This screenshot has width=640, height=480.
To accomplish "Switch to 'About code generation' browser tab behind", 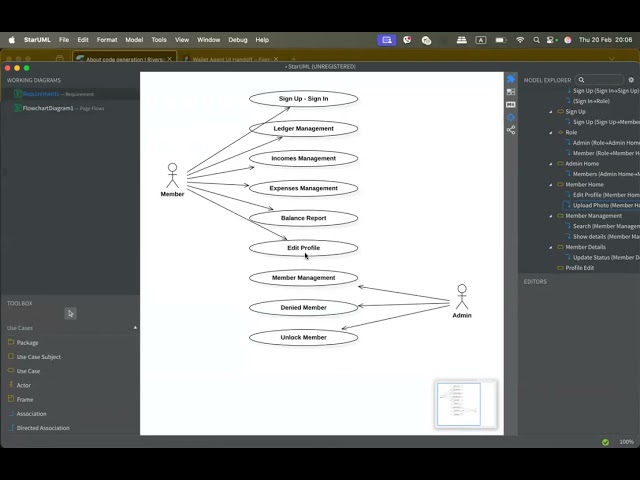I will pyautogui.click(x=124, y=59).
